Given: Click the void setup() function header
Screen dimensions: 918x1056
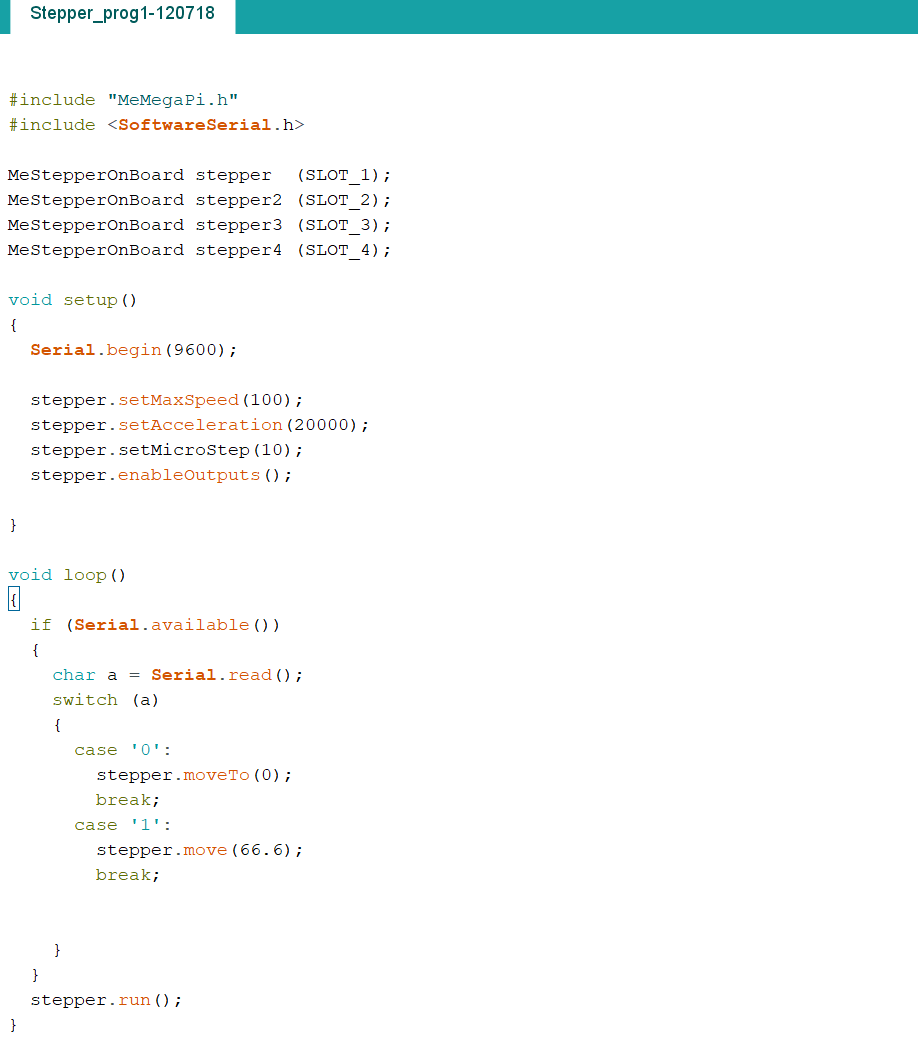Looking at the screenshot, I should (x=73, y=300).
